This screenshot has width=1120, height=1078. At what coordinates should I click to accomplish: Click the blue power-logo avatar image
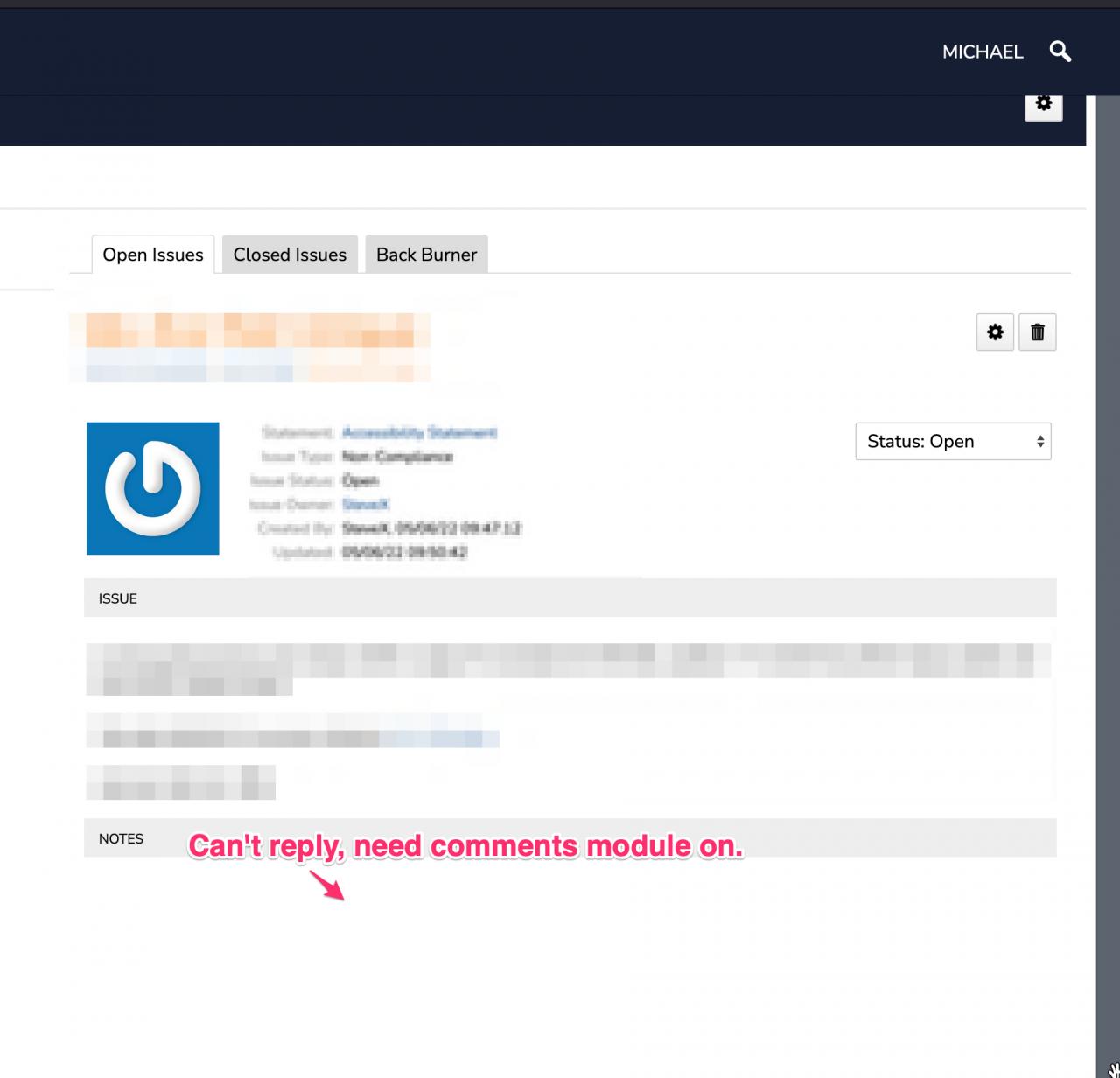coord(153,488)
